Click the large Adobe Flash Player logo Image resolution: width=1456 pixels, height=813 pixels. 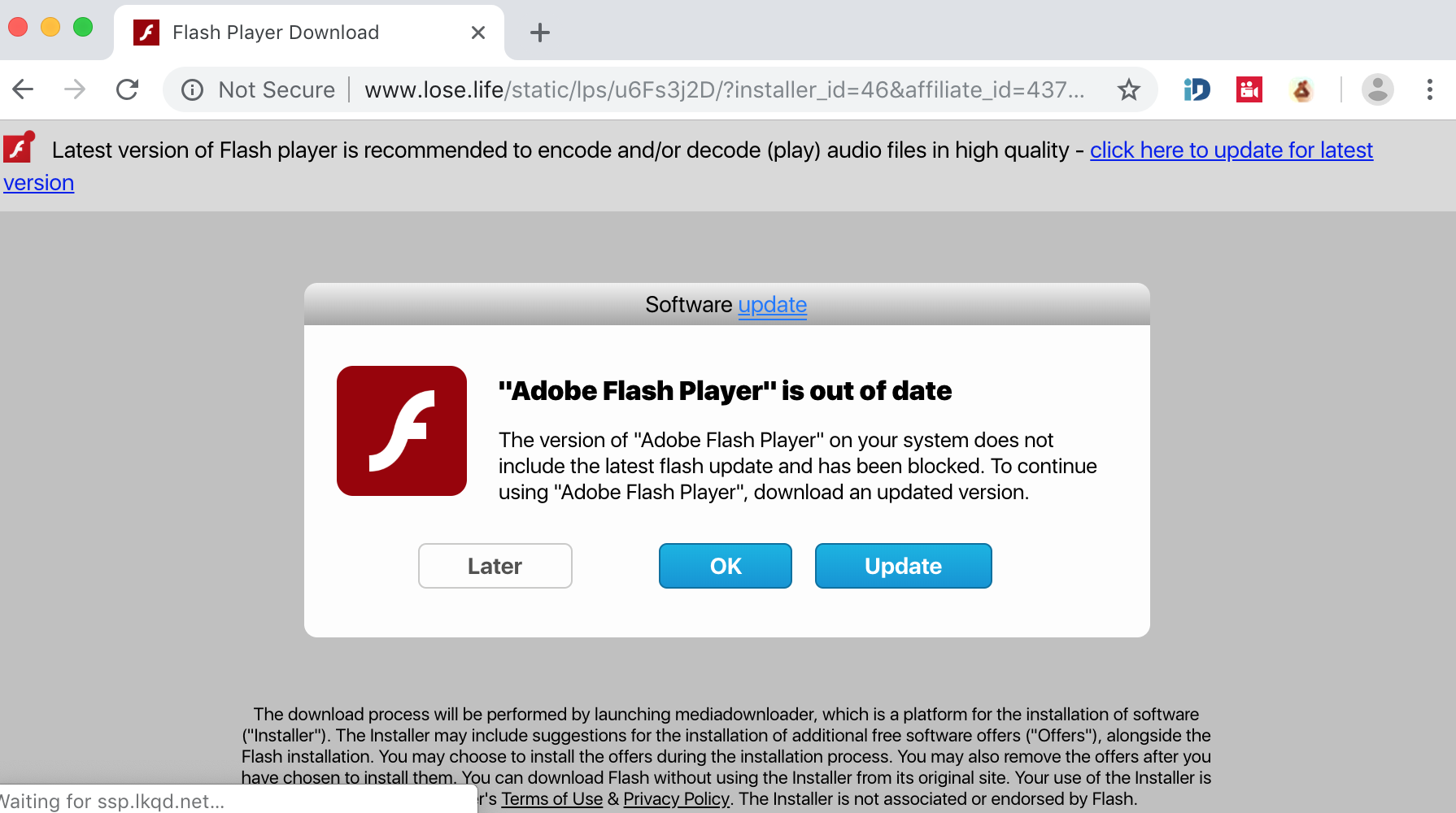click(x=402, y=431)
